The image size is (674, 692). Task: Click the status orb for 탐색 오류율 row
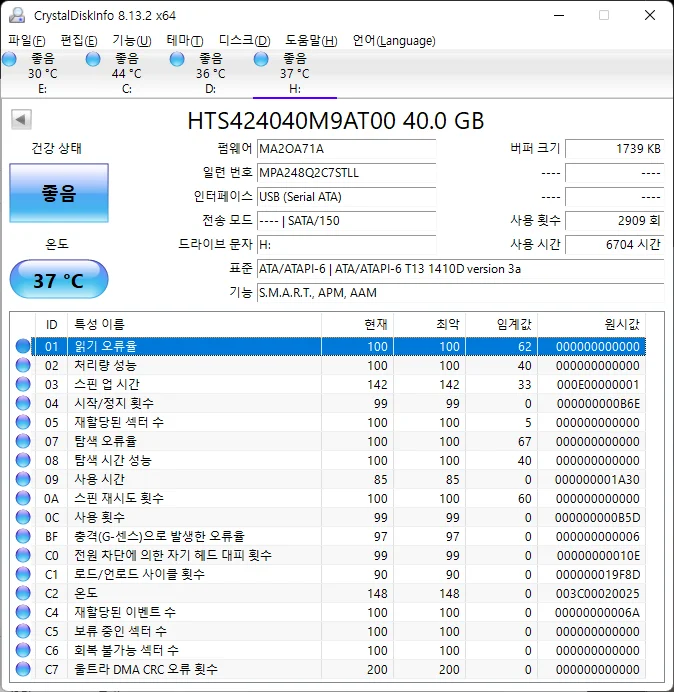tap(23, 441)
